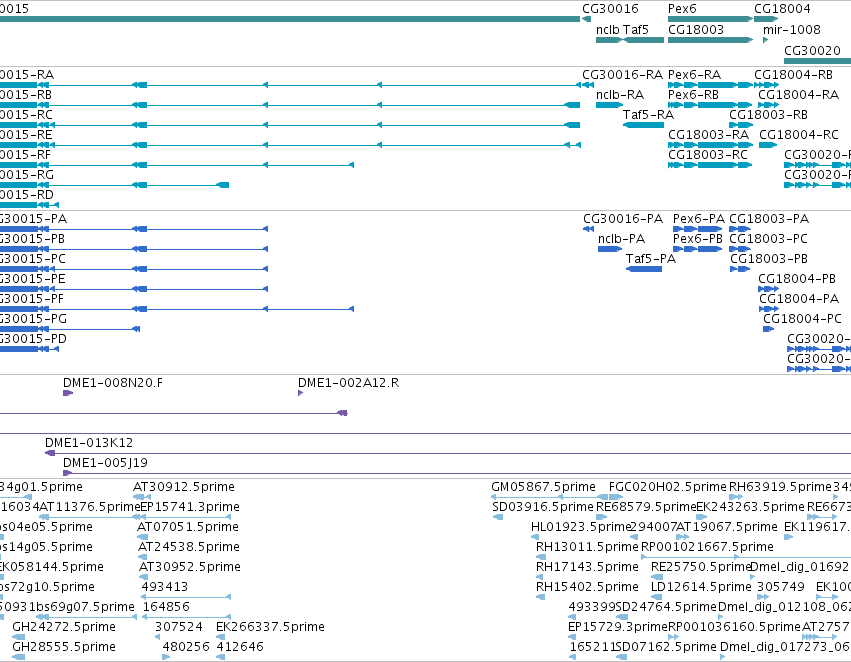The width and height of the screenshot is (851, 662).
Task: Click the nclb gene label
Action: [x=607, y=29]
